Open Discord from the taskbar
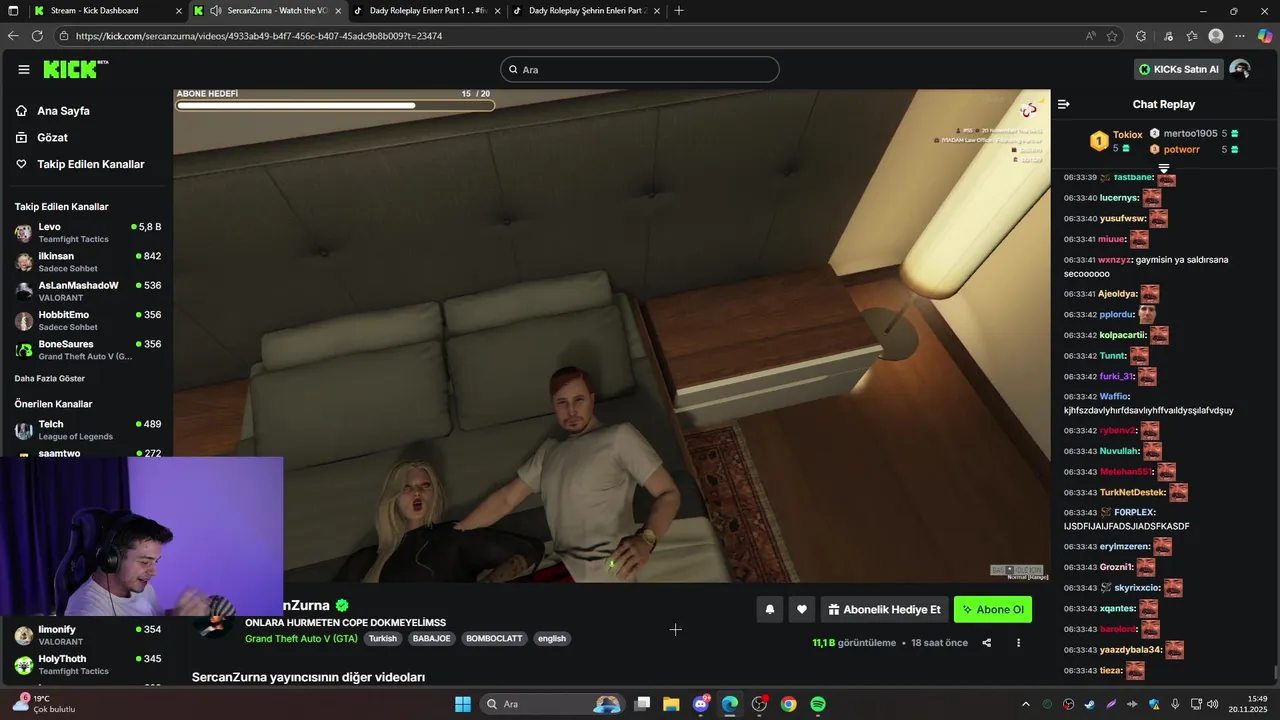The image size is (1280, 720). (x=701, y=704)
